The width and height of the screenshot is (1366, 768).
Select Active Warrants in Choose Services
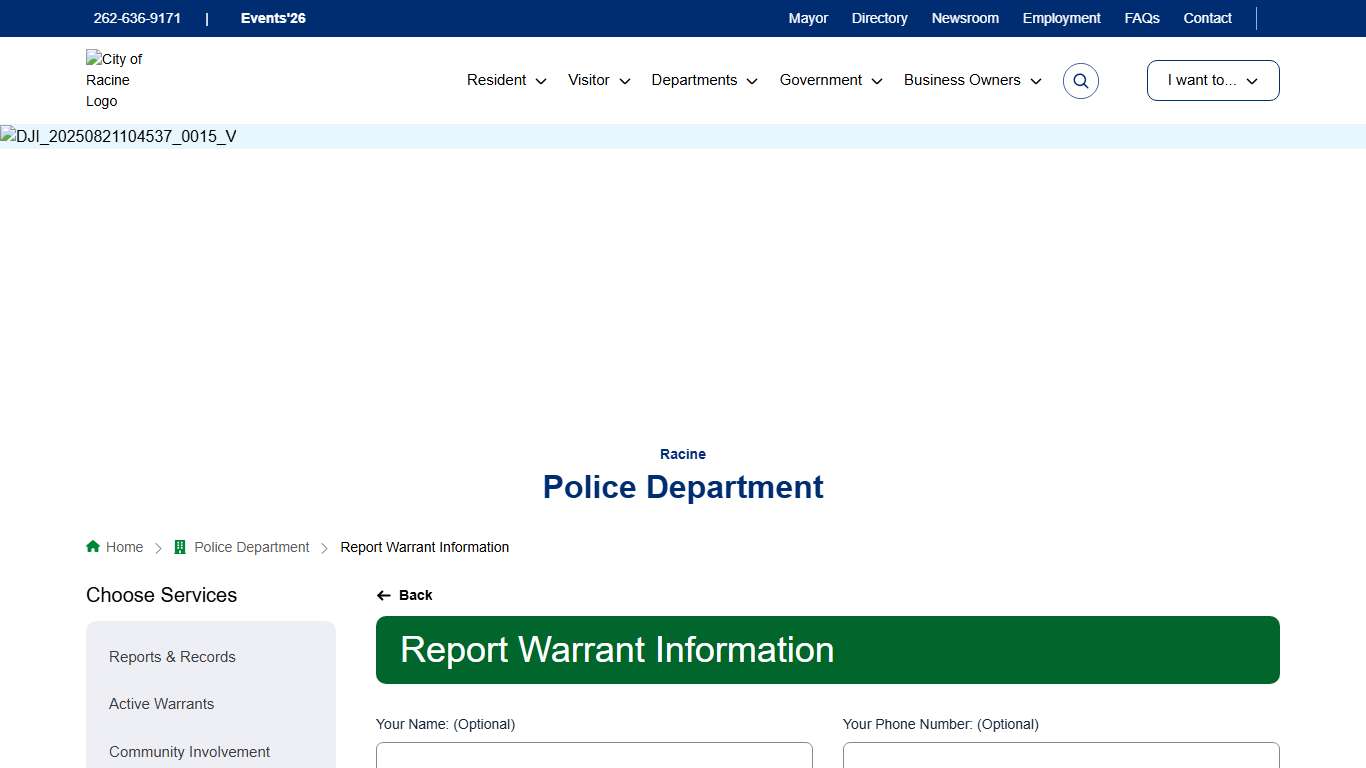(161, 704)
